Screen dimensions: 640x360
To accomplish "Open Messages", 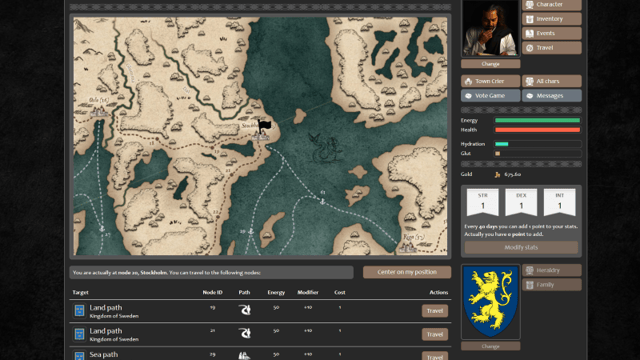I will tap(551, 96).
